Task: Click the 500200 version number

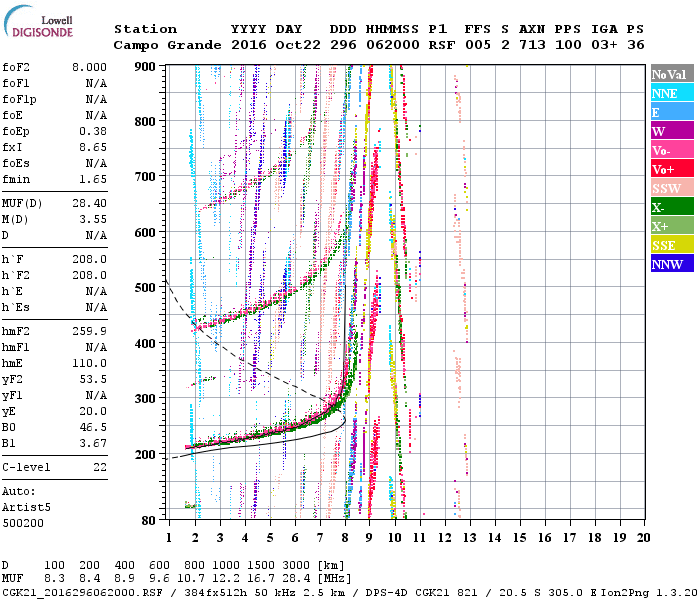Action: point(23,523)
